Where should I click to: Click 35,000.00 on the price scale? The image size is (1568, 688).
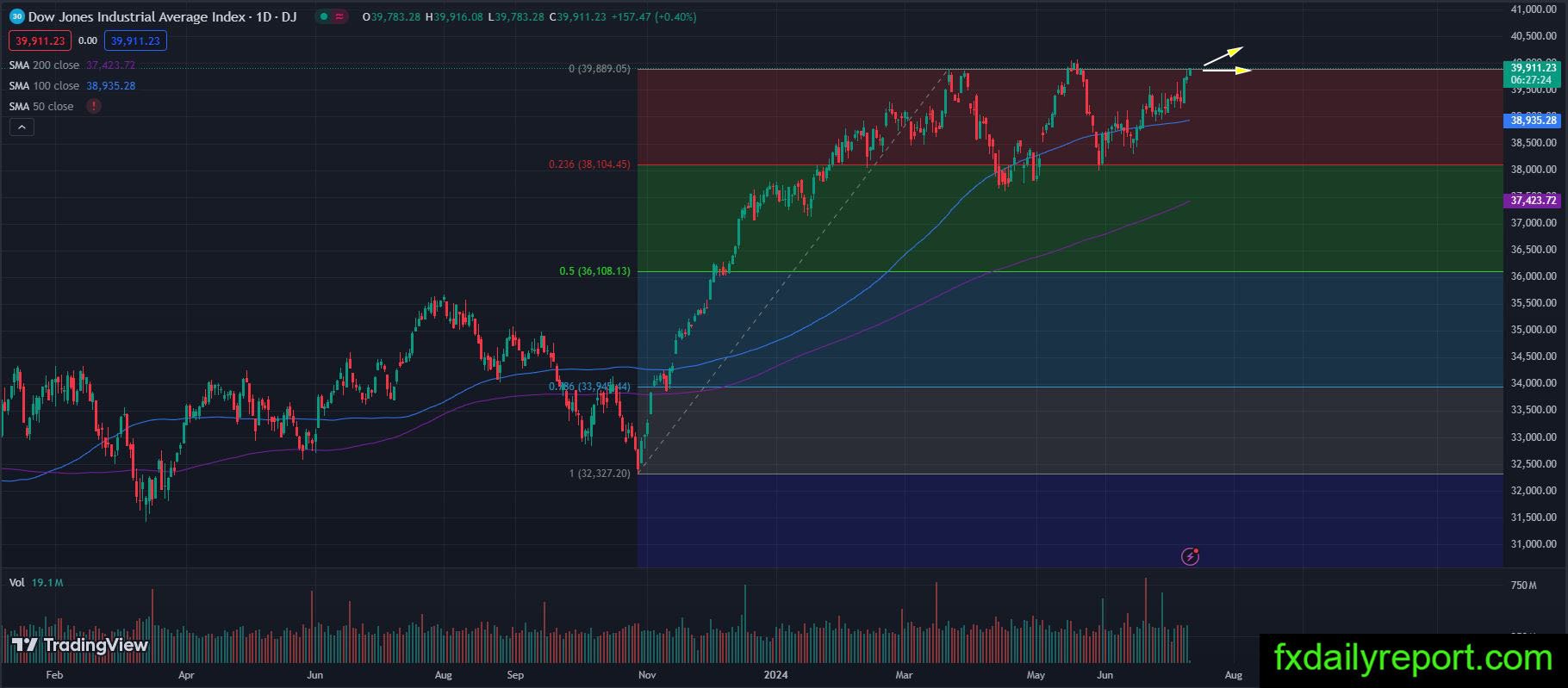click(x=1534, y=330)
